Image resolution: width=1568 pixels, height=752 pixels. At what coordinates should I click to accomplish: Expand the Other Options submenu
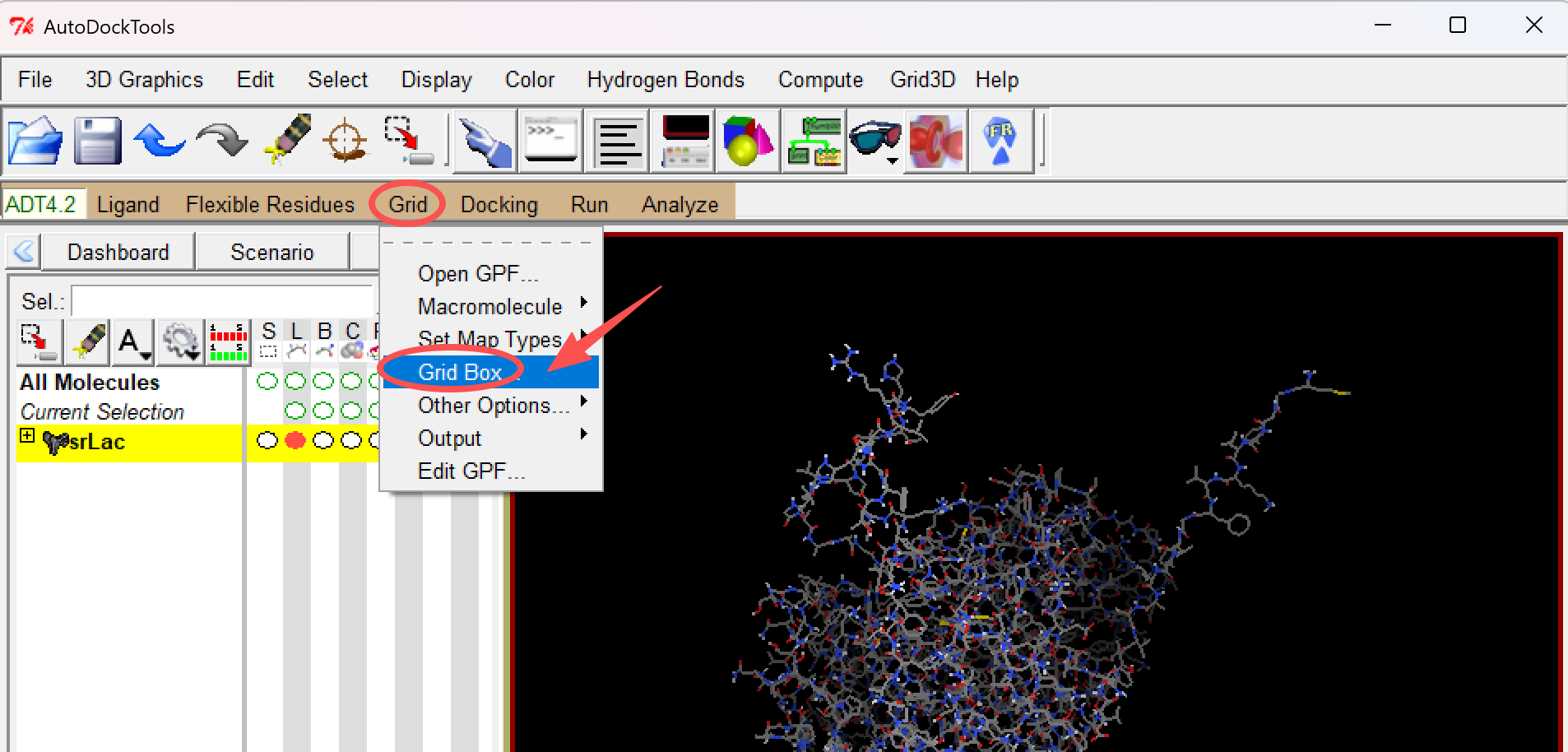pyautogui.click(x=492, y=405)
